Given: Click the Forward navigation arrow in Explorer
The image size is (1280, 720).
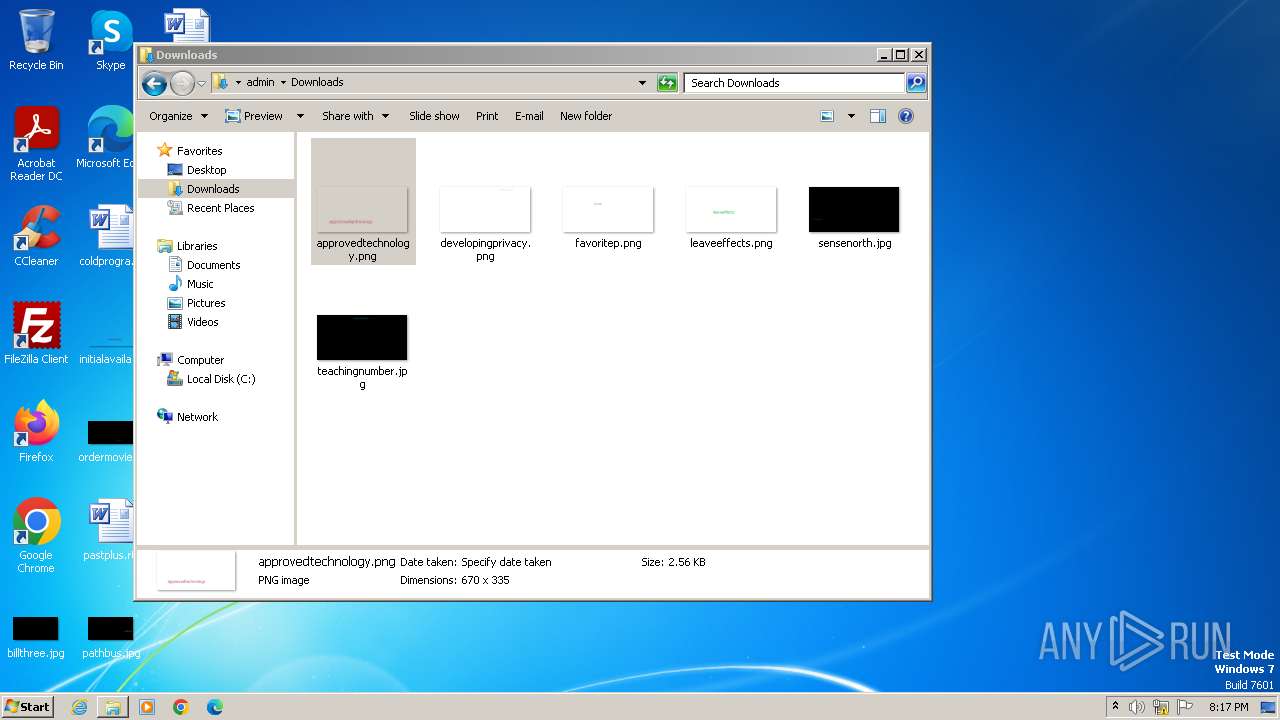Looking at the screenshot, I should point(182,83).
